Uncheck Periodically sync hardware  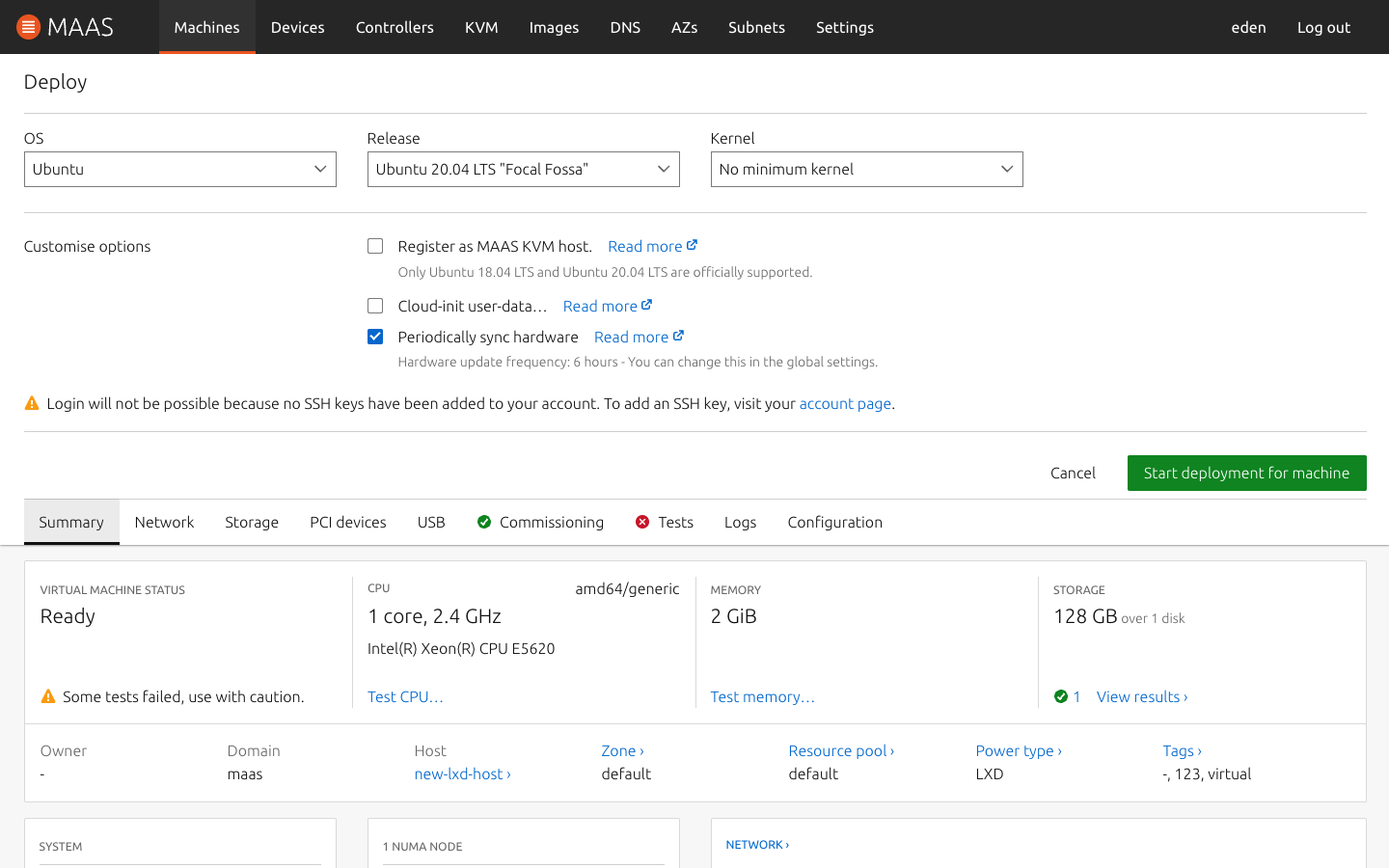375,337
